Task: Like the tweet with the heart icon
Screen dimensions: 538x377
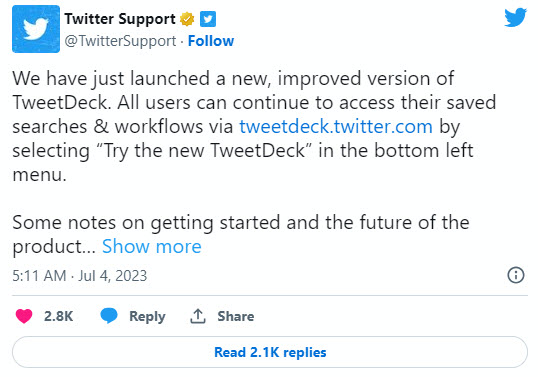Action: coord(24,316)
